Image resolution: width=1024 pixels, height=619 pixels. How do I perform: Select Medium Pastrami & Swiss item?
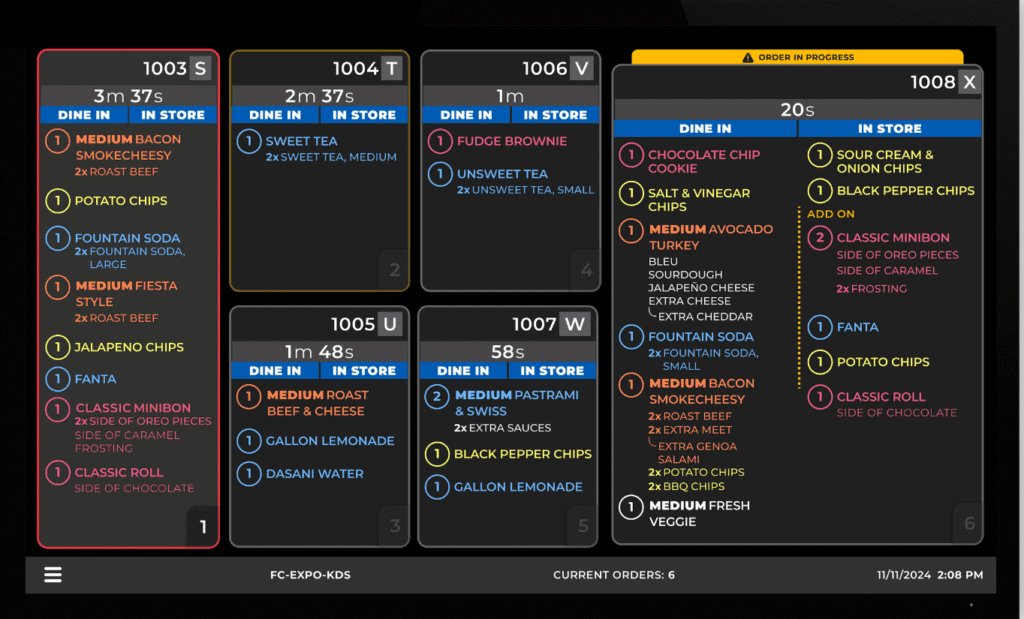[x=516, y=402]
